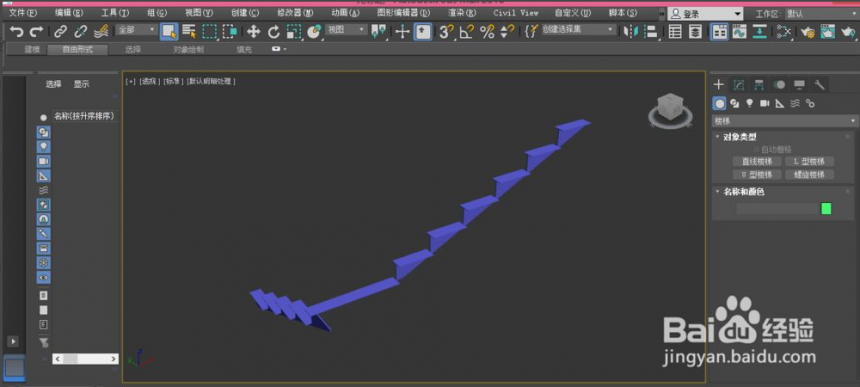Viewport: 860px width, 387px height.
Task: Toggle the Angle Snap button
Action: click(x=467, y=32)
